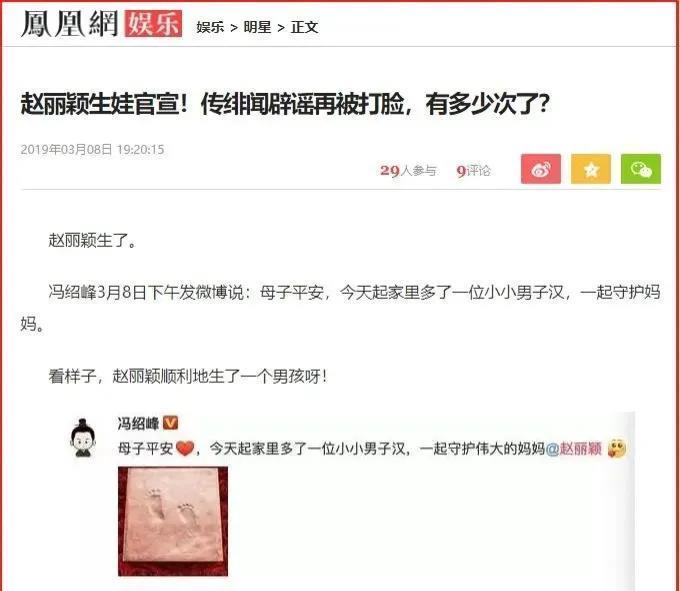This screenshot has width=680, height=591.
Task: Open the 9评论 comments link
Action: [x=473, y=171]
